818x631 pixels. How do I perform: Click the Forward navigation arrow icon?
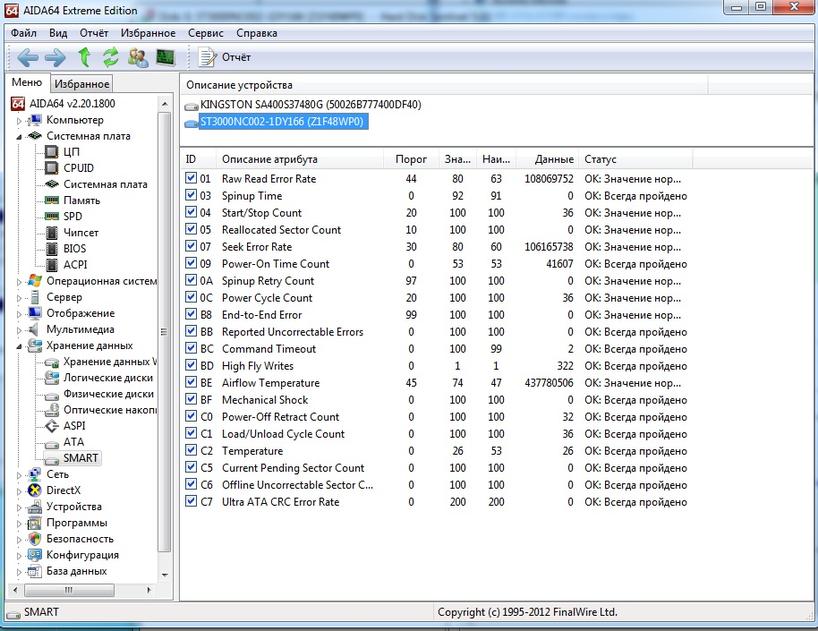pyautogui.click(x=55, y=57)
